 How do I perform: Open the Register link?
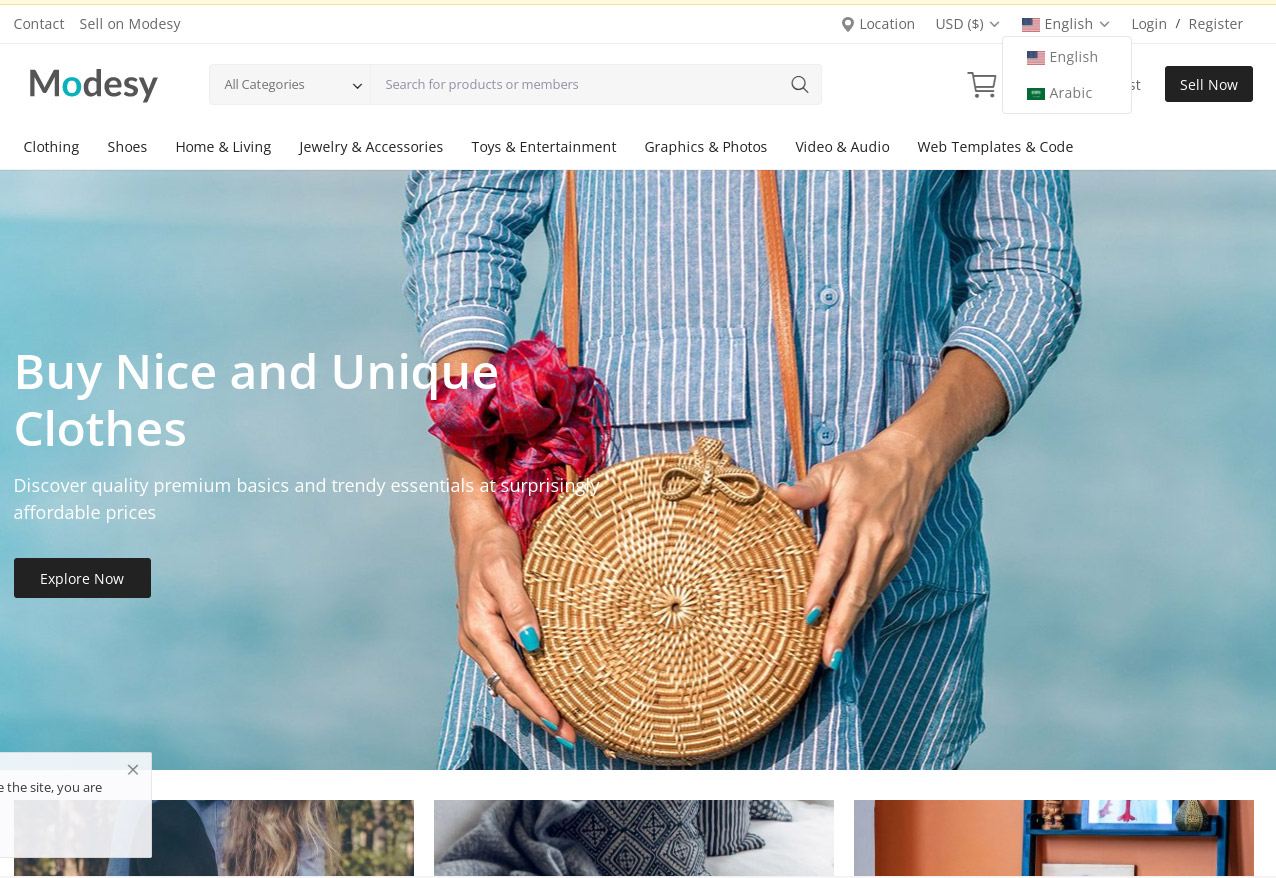point(1216,24)
